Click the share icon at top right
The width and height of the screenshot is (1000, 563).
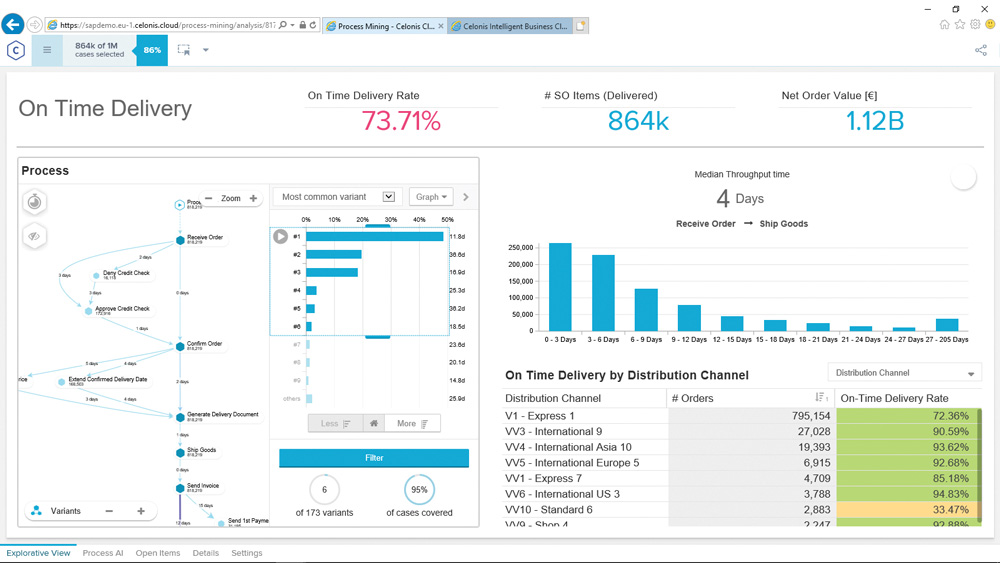click(x=980, y=50)
